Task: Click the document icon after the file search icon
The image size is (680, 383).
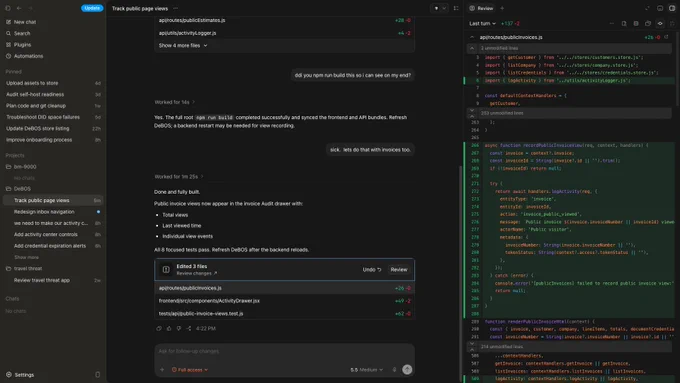Action: pos(636,23)
